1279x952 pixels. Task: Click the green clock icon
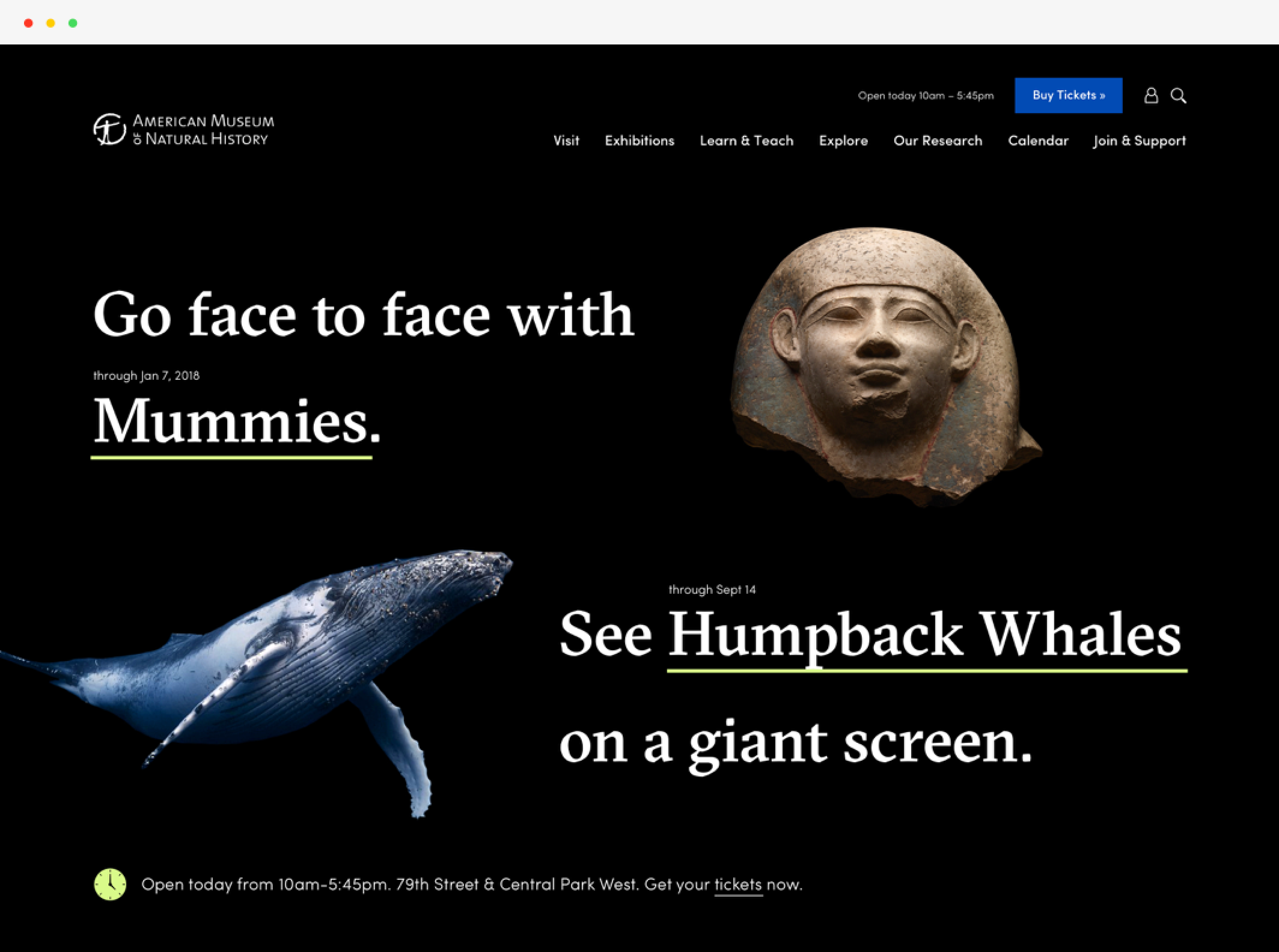tap(110, 884)
